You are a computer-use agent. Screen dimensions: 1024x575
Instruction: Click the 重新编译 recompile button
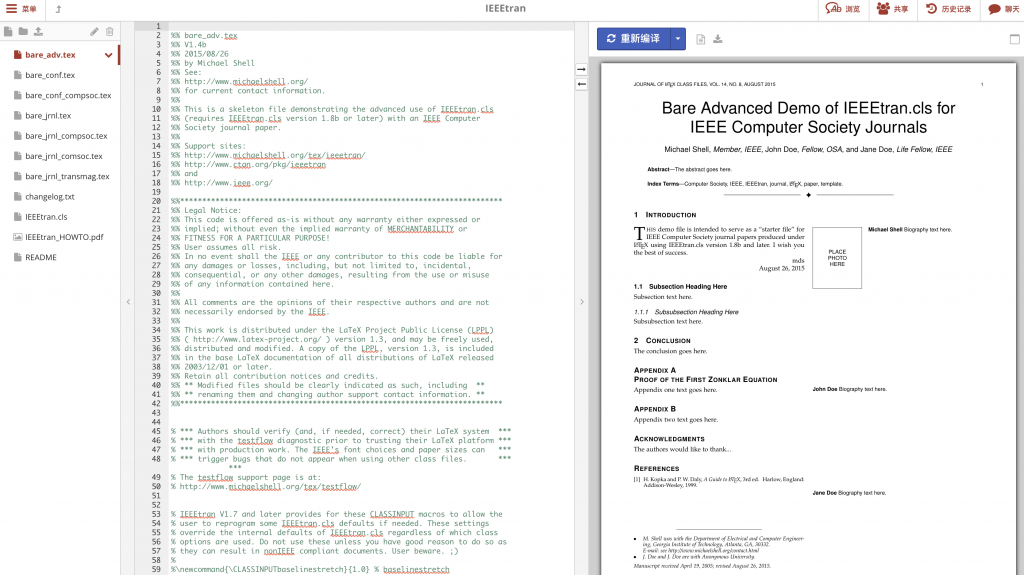pyautogui.click(x=632, y=38)
